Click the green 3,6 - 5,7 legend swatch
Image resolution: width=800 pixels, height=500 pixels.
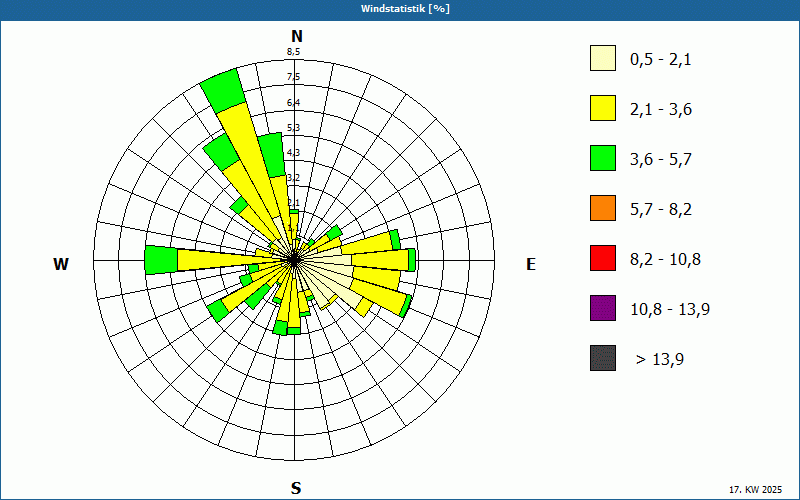603,158
